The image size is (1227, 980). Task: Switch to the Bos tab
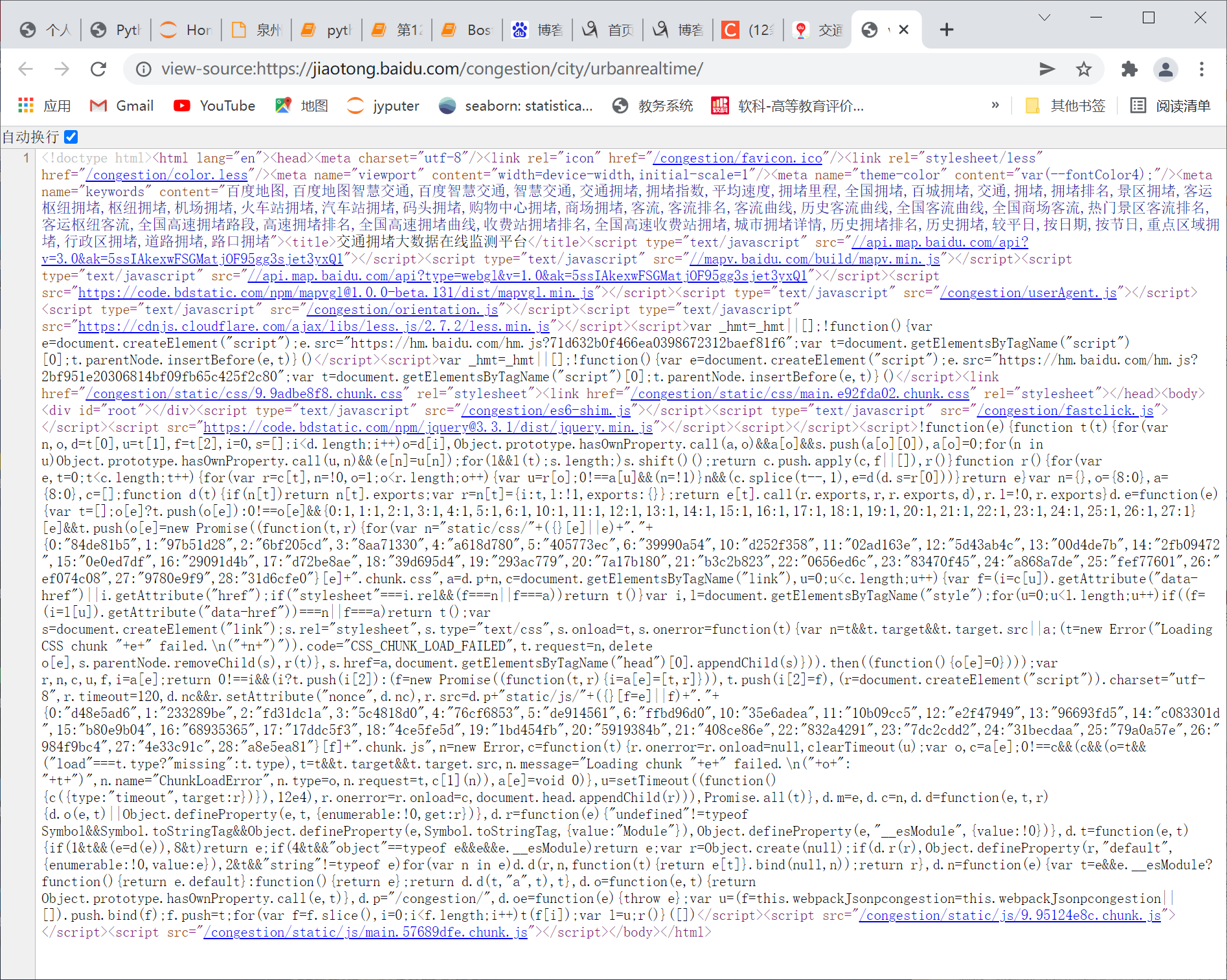tap(466, 30)
